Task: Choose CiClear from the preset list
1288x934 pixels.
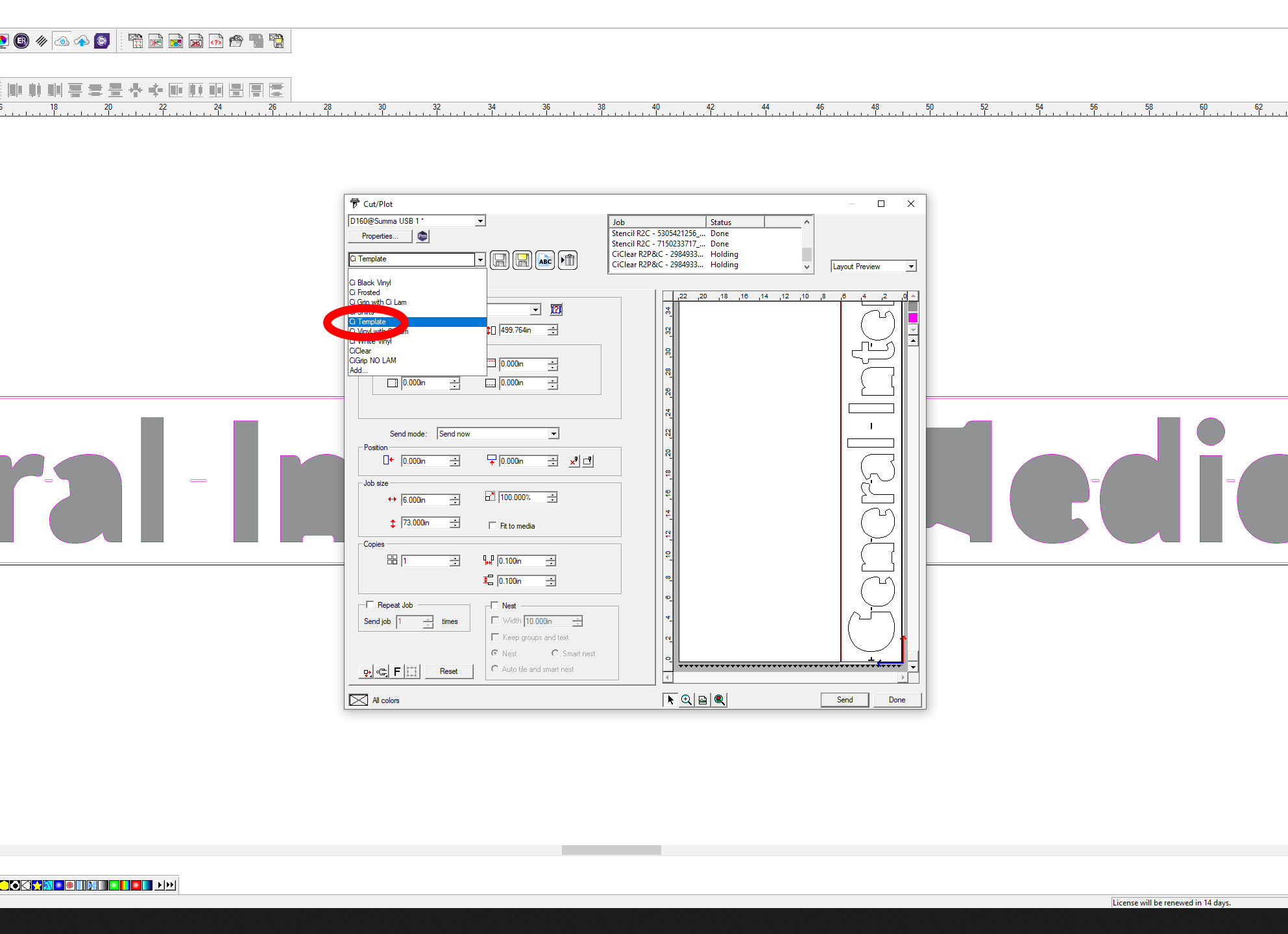Action: click(361, 351)
